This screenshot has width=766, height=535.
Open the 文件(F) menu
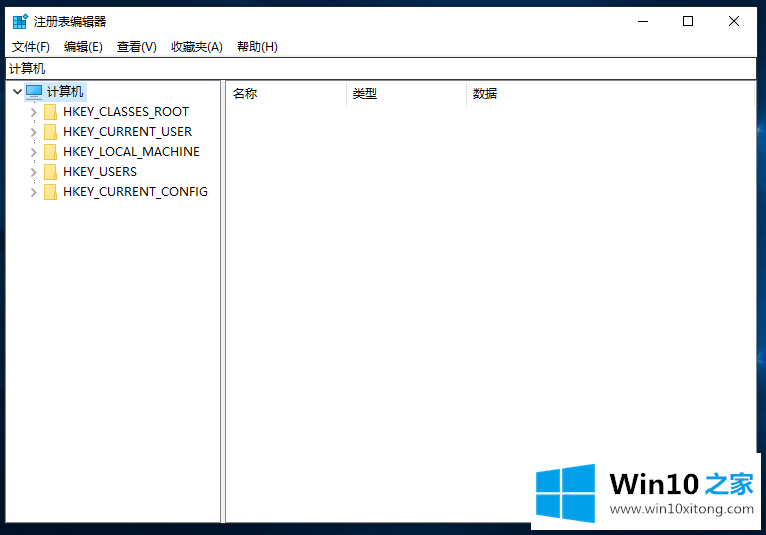(x=30, y=47)
